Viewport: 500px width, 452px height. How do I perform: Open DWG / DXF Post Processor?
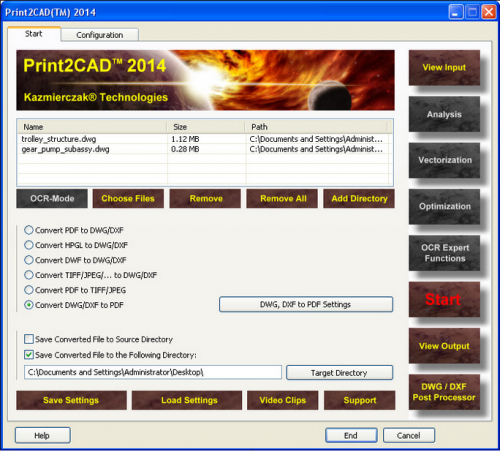444,392
